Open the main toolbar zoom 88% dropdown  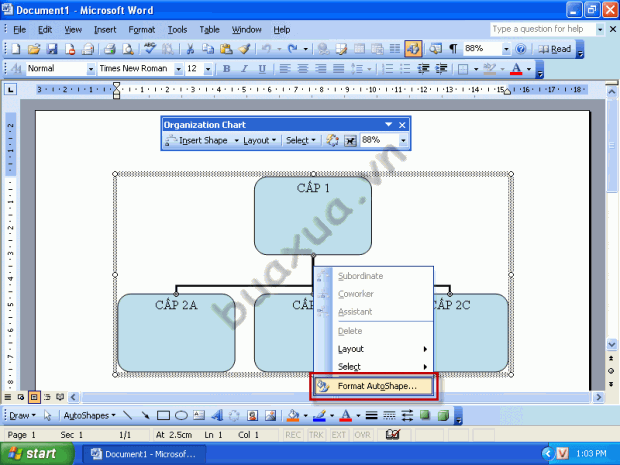pyautogui.click(x=506, y=49)
